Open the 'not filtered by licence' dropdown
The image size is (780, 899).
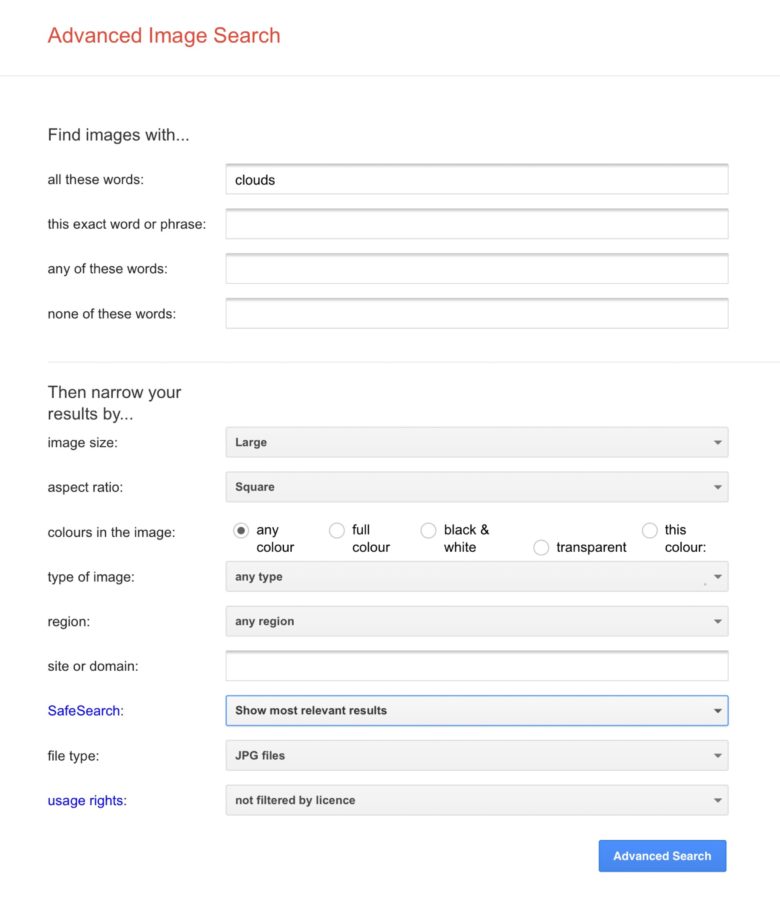477,800
